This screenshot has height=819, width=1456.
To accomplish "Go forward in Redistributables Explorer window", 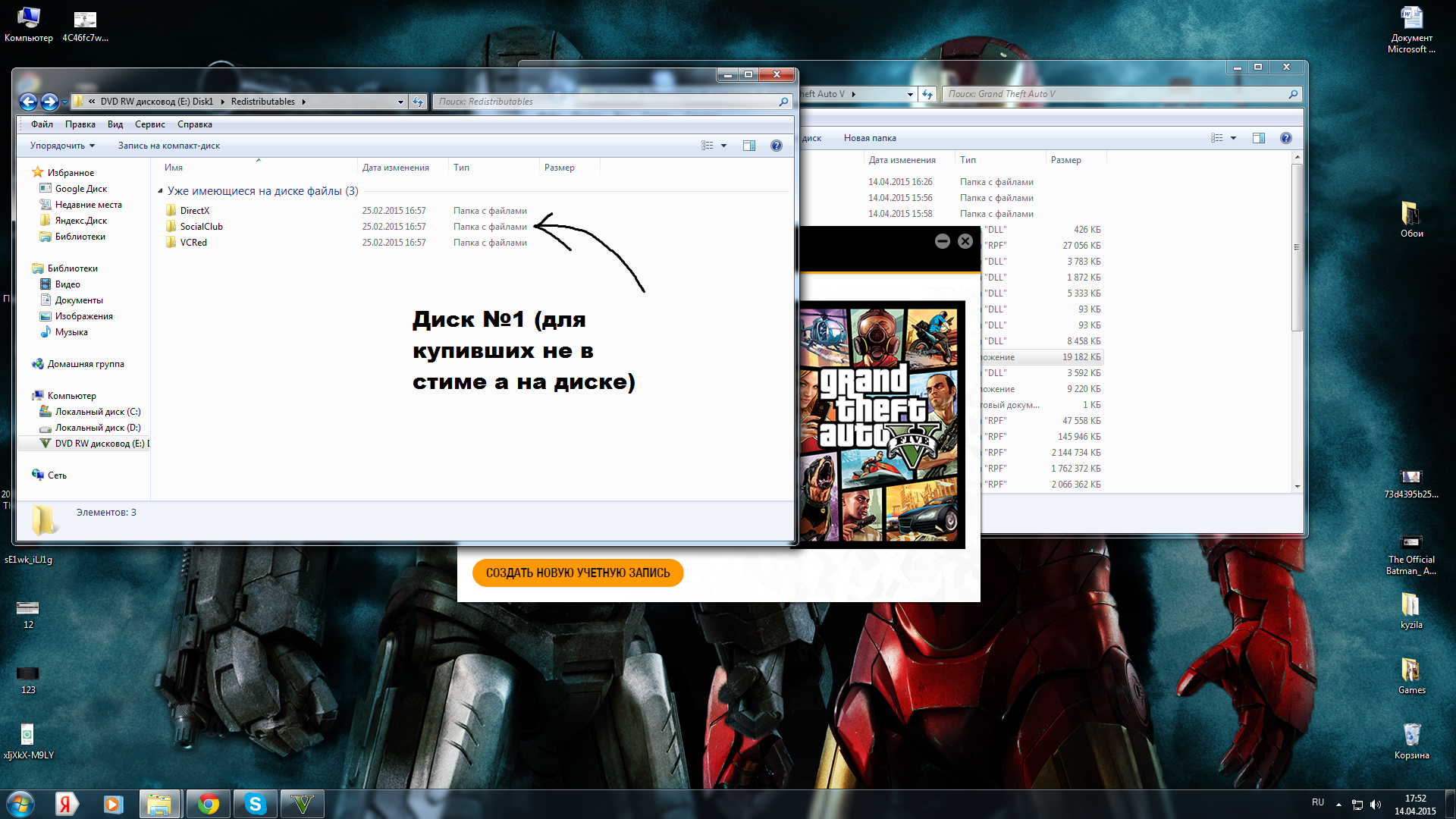I will (x=49, y=102).
